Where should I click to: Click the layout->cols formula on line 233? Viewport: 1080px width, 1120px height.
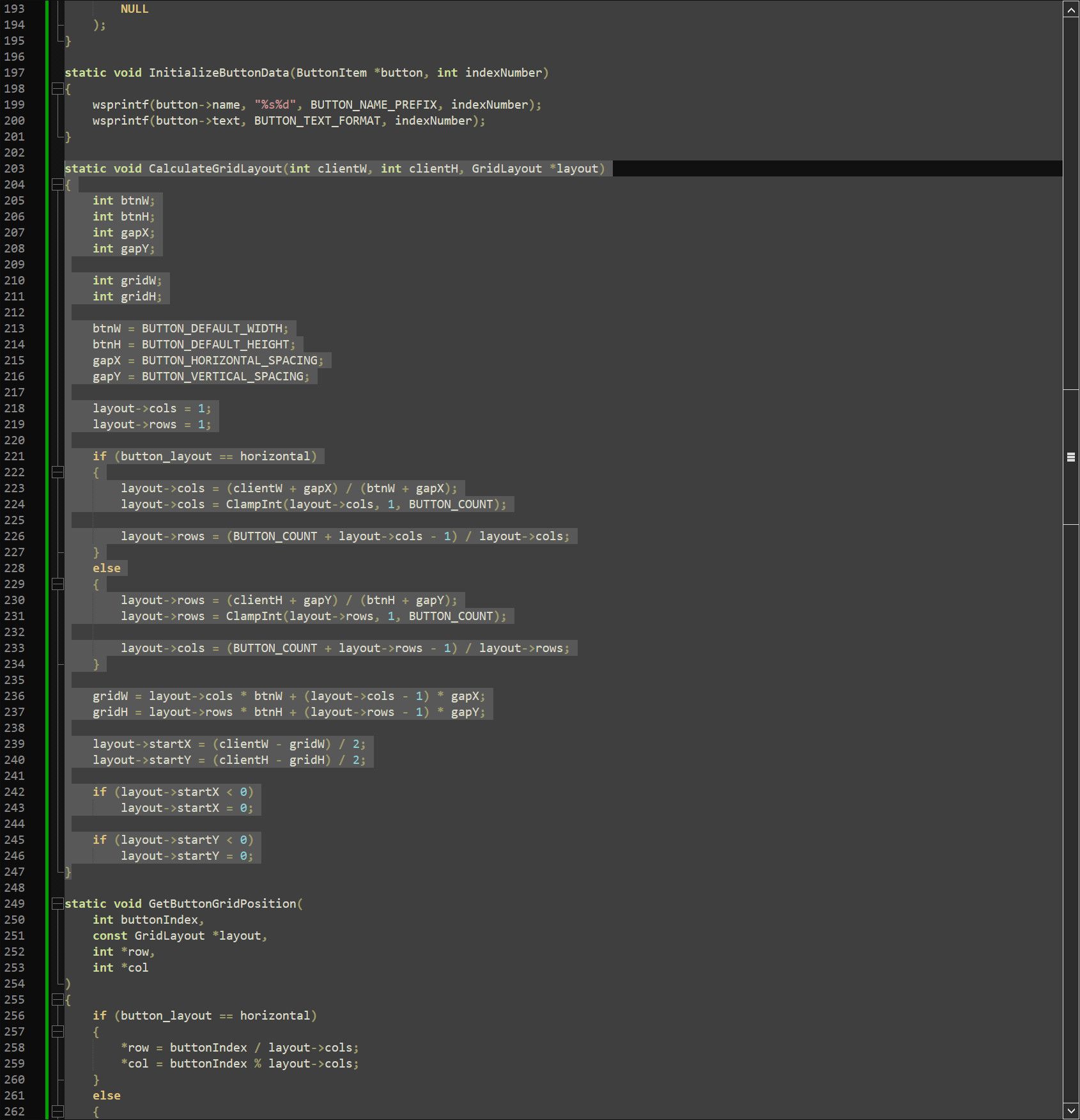coord(345,648)
